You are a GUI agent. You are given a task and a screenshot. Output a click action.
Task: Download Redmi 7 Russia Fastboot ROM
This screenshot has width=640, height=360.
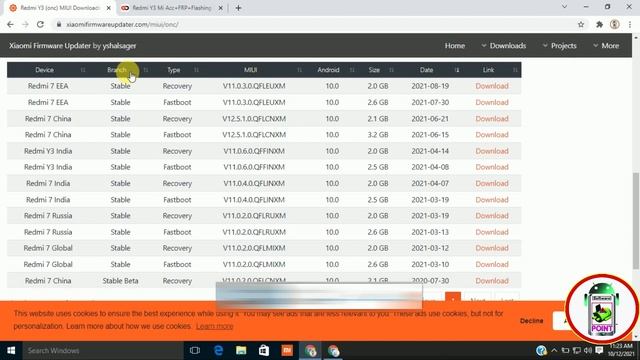click(x=492, y=232)
